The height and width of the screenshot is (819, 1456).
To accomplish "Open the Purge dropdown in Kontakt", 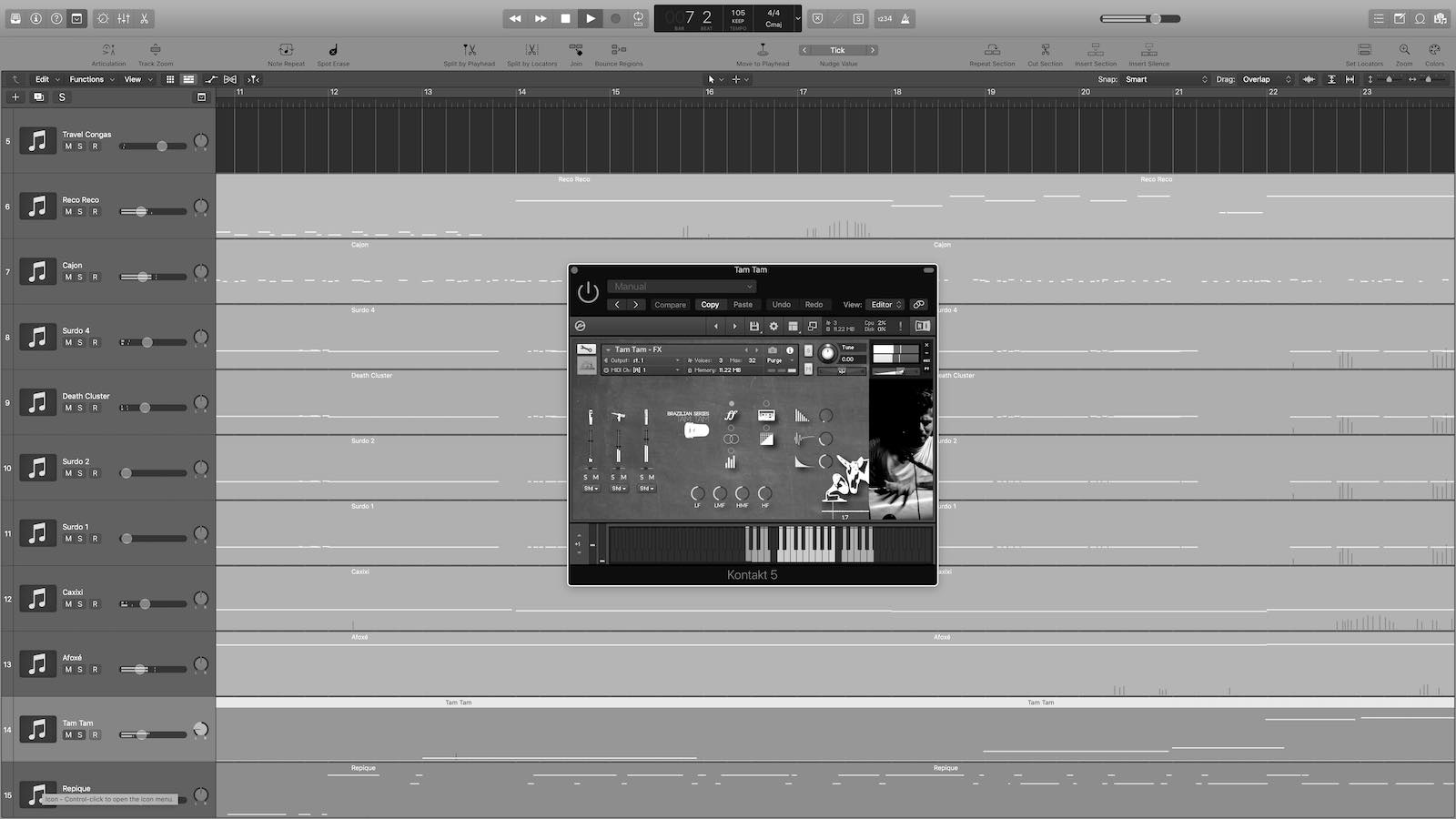I will coord(779,360).
